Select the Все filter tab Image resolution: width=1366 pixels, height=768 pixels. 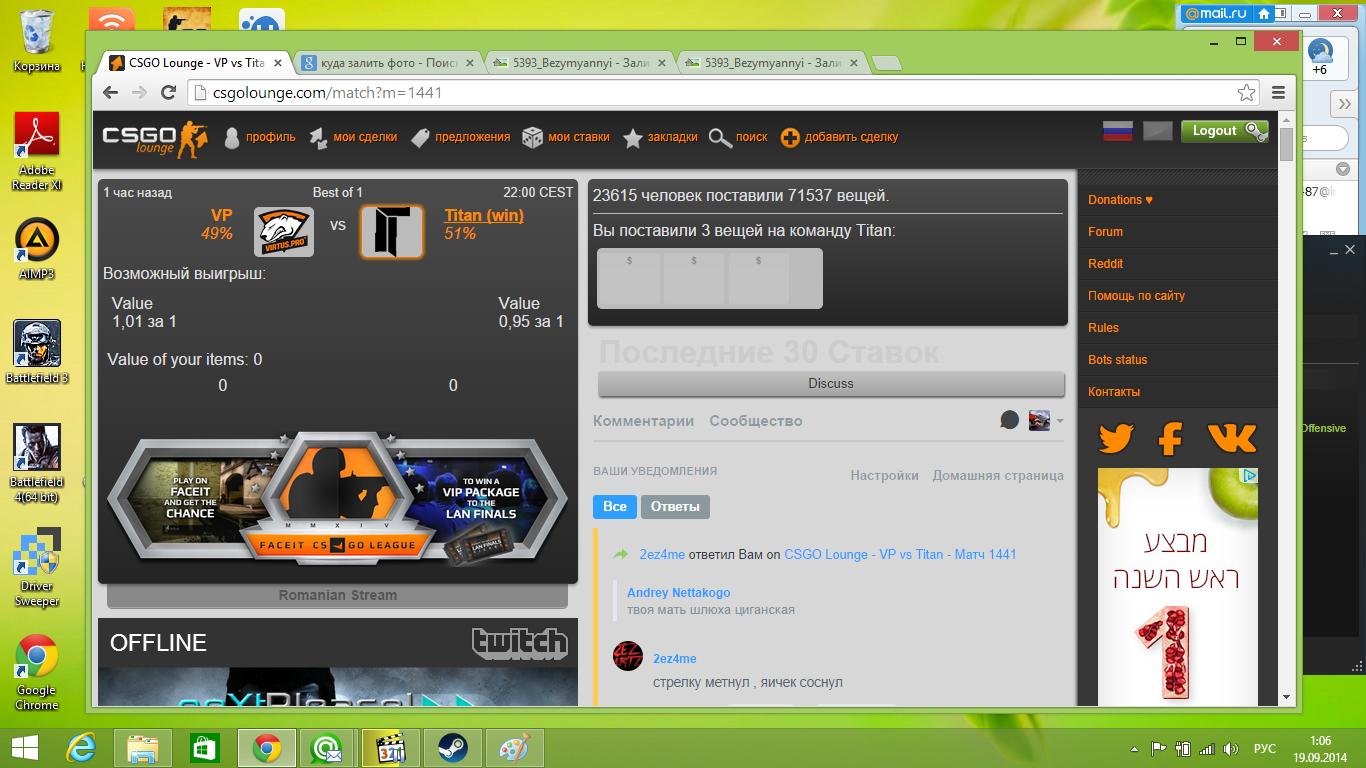click(x=615, y=507)
